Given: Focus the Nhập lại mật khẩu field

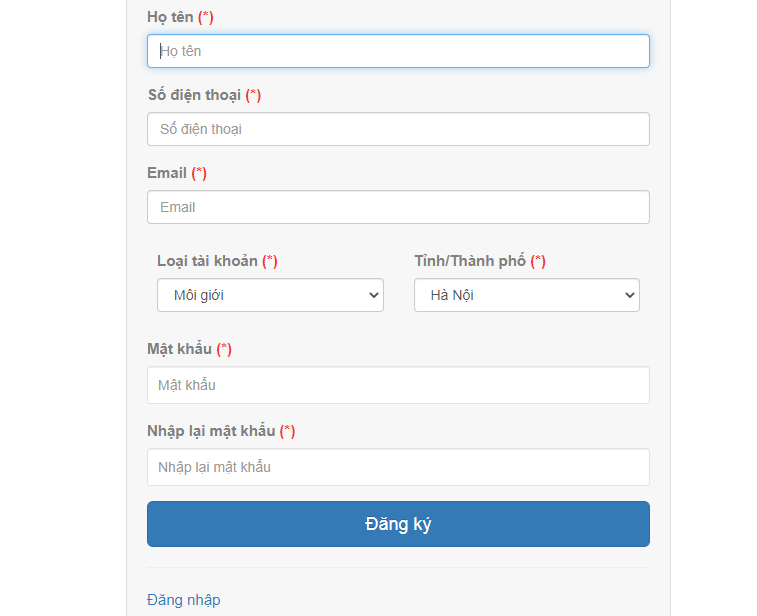Looking at the screenshot, I should [398, 467].
